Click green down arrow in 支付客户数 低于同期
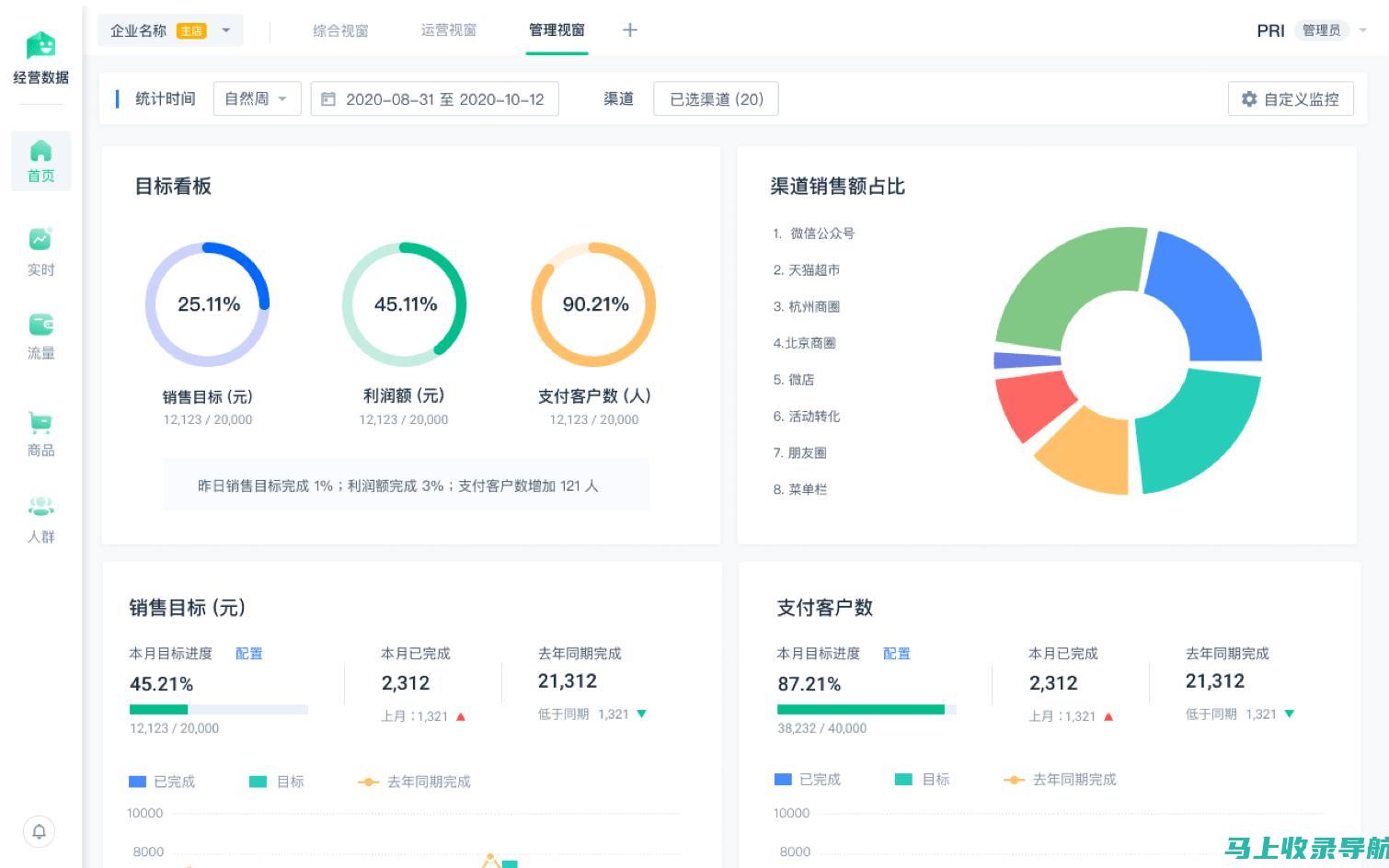The image size is (1389, 868). (1289, 714)
